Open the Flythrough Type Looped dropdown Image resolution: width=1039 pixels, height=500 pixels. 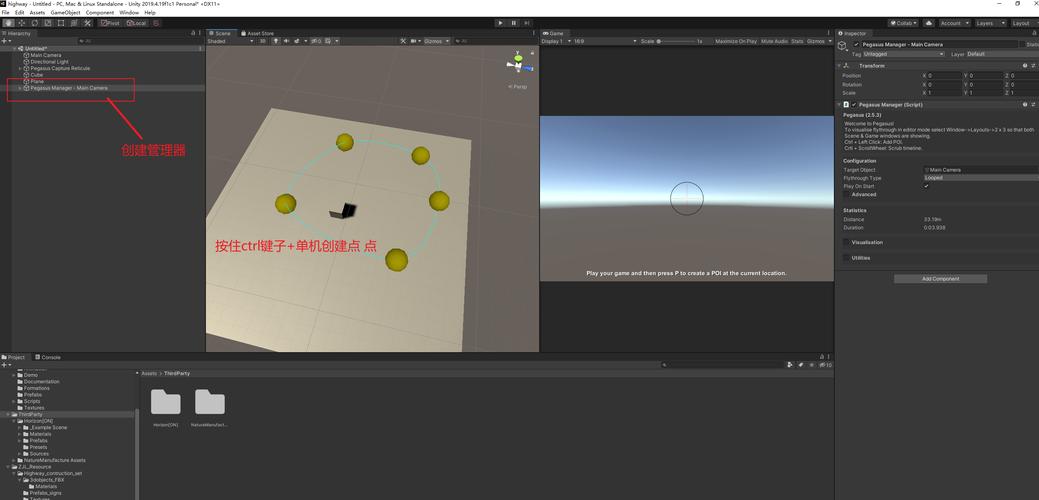pos(981,177)
